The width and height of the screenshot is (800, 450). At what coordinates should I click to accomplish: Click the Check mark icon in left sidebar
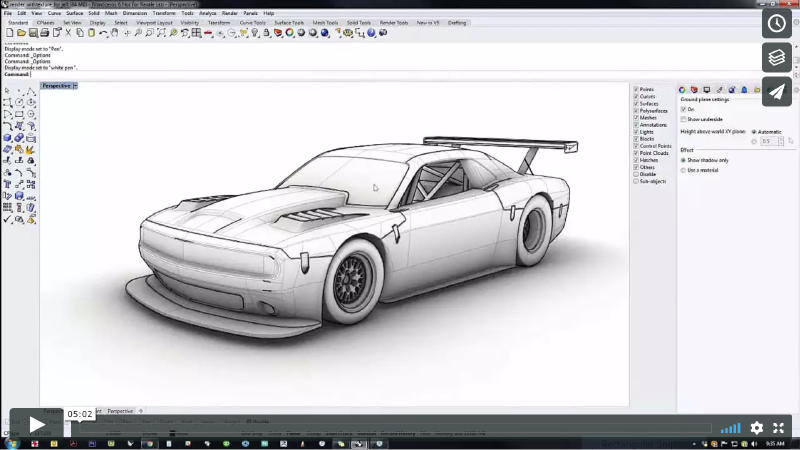(7, 219)
